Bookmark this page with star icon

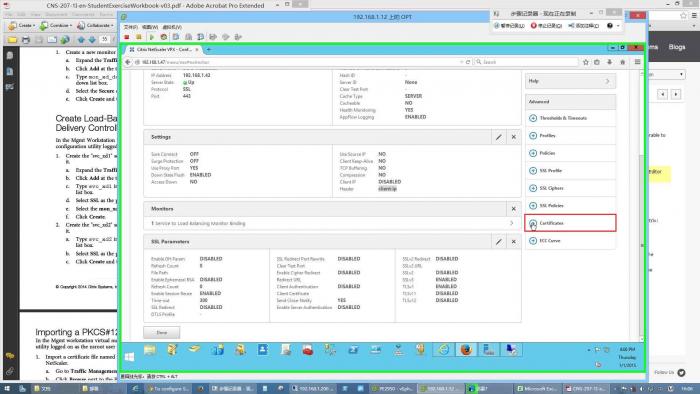tap(586, 62)
